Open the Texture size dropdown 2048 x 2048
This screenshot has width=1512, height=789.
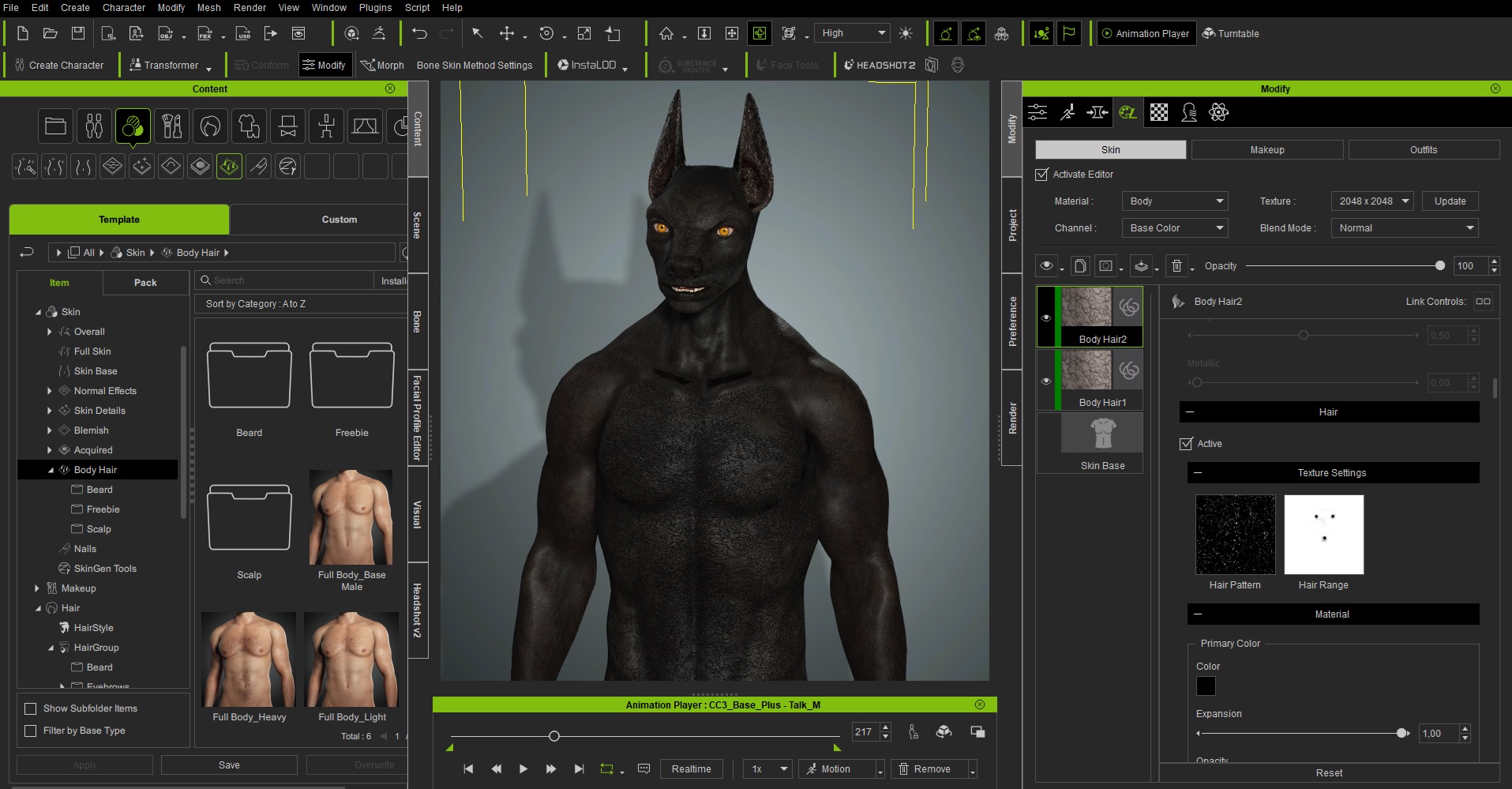tap(1372, 201)
